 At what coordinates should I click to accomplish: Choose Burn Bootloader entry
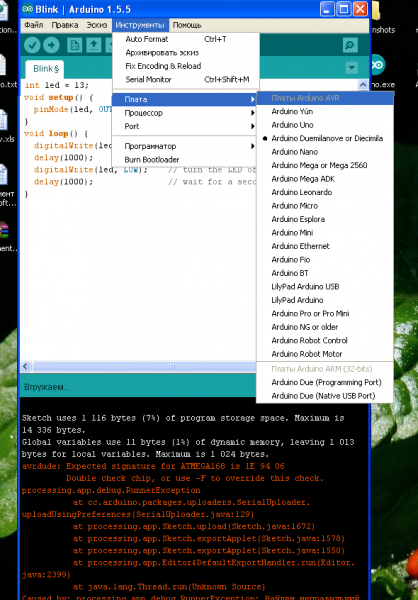[185, 160]
